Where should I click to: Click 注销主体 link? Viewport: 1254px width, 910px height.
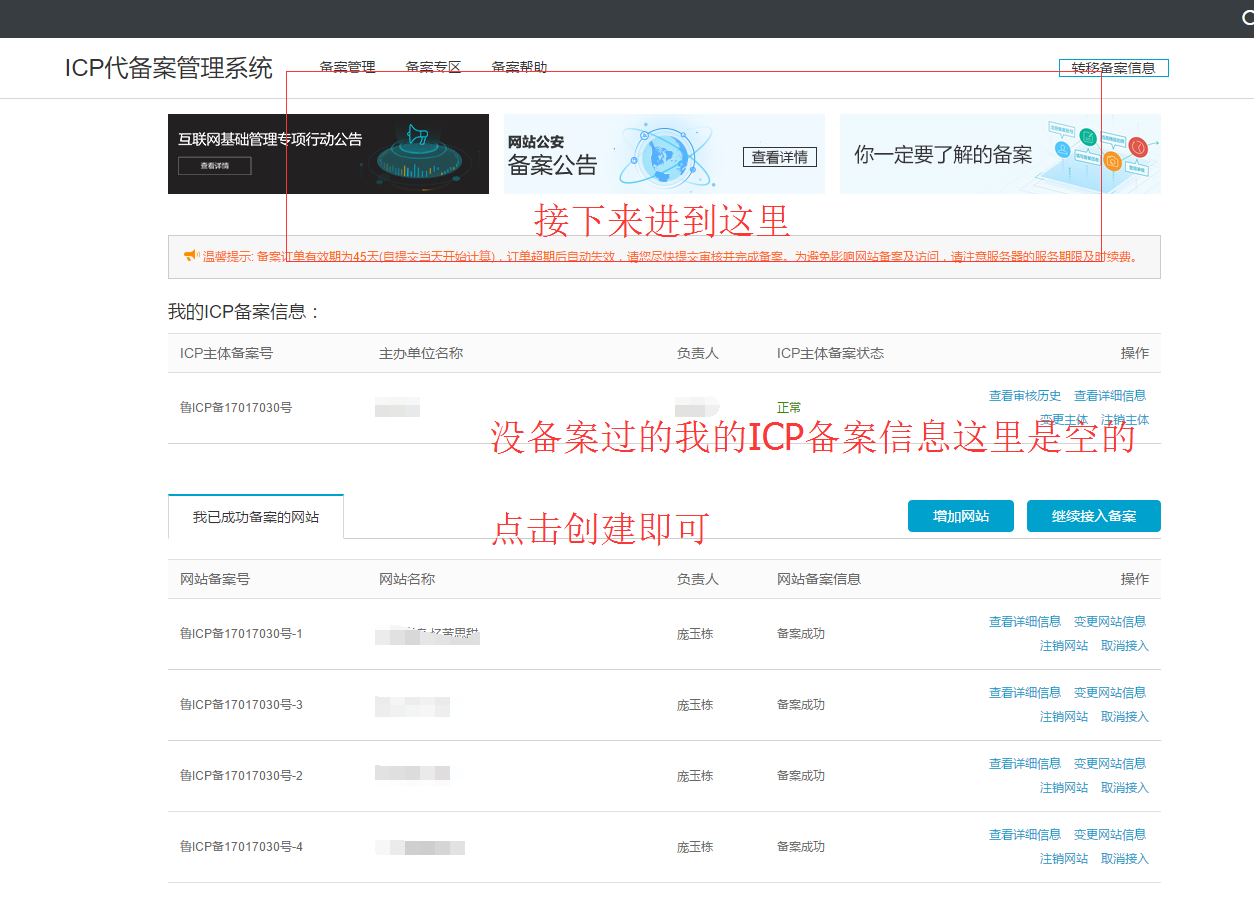pos(1125,420)
